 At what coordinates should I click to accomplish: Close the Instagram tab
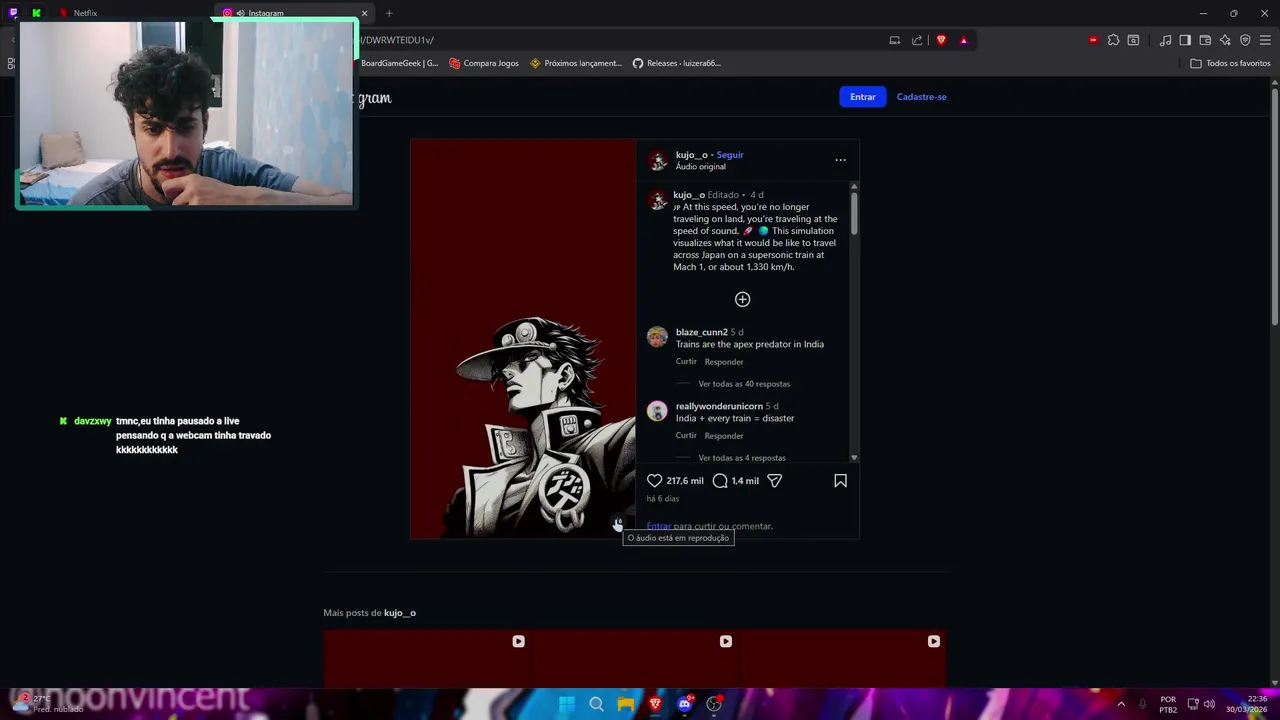pyautogui.click(x=364, y=13)
